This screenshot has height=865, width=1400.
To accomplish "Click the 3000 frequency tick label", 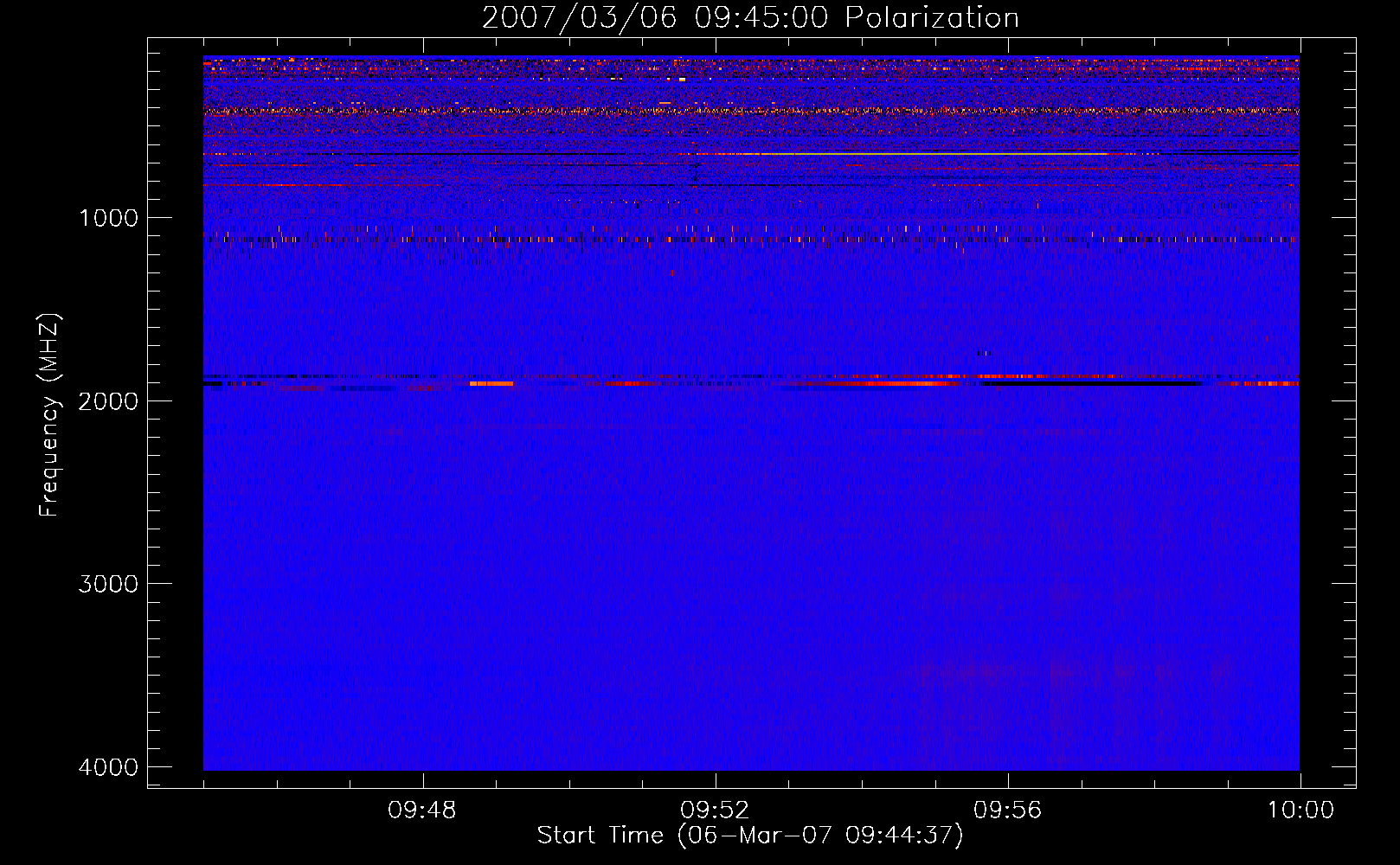I will click(108, 584).
